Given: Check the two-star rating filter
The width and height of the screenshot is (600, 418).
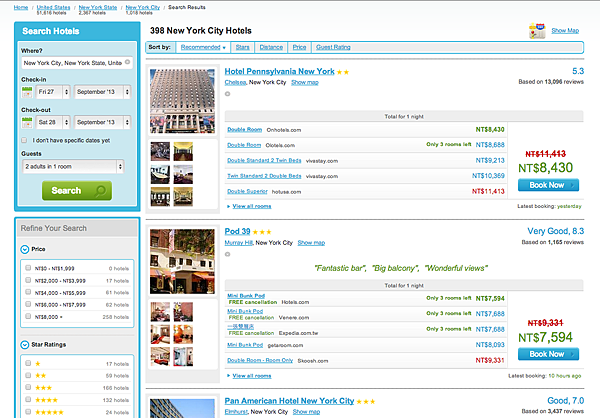Looking at the screenshot, I should (28, 375).
